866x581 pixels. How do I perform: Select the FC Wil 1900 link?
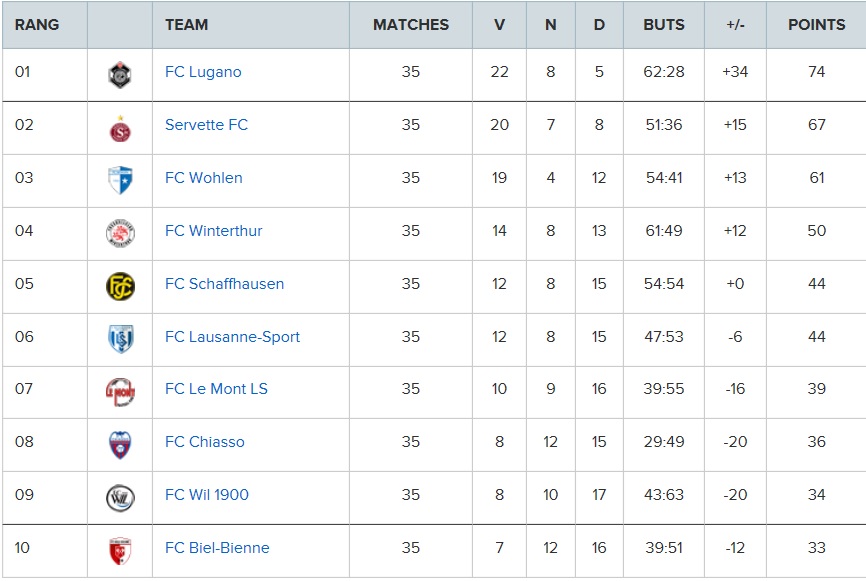206,495
